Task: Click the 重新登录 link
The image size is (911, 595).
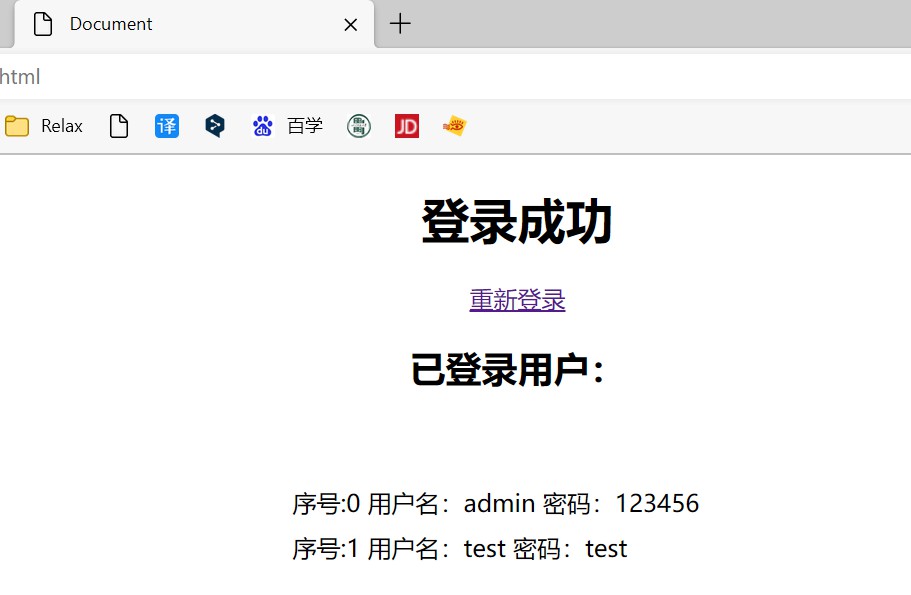Action: pyautogui.click(x=517, y=300)
